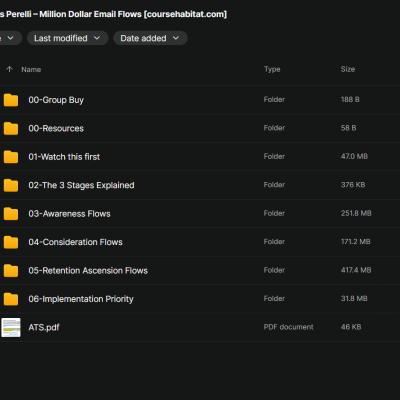Sort files by Type column header

(272, 69)
